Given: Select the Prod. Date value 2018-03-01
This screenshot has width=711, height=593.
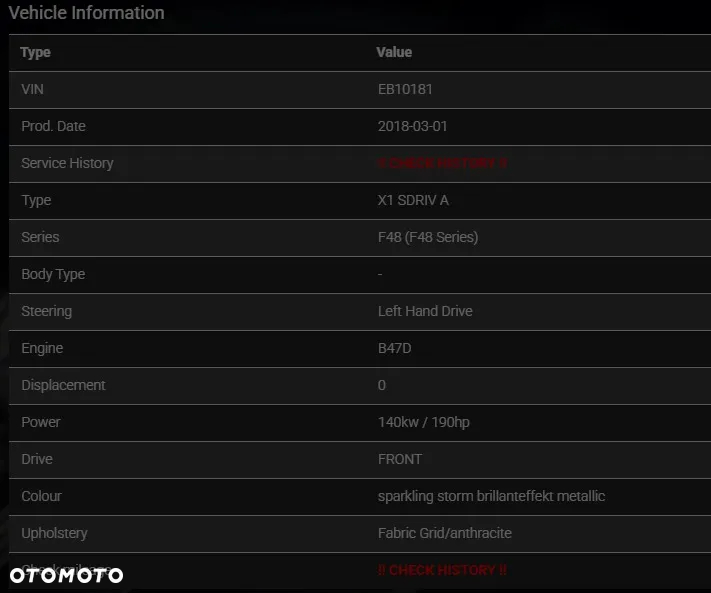Looking at the screenshot, I should pos(413,126).
